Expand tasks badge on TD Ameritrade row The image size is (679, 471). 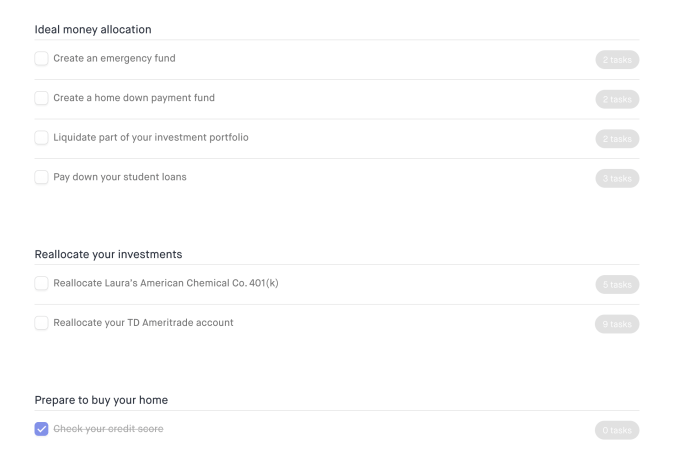coord(616,324)
